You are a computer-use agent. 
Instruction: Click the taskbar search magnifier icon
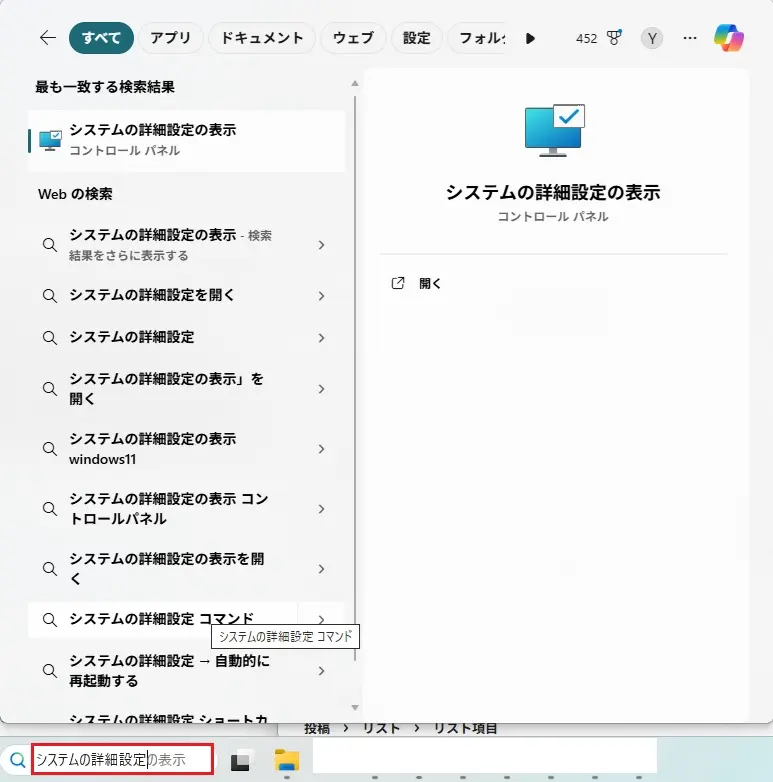(18, 760)
